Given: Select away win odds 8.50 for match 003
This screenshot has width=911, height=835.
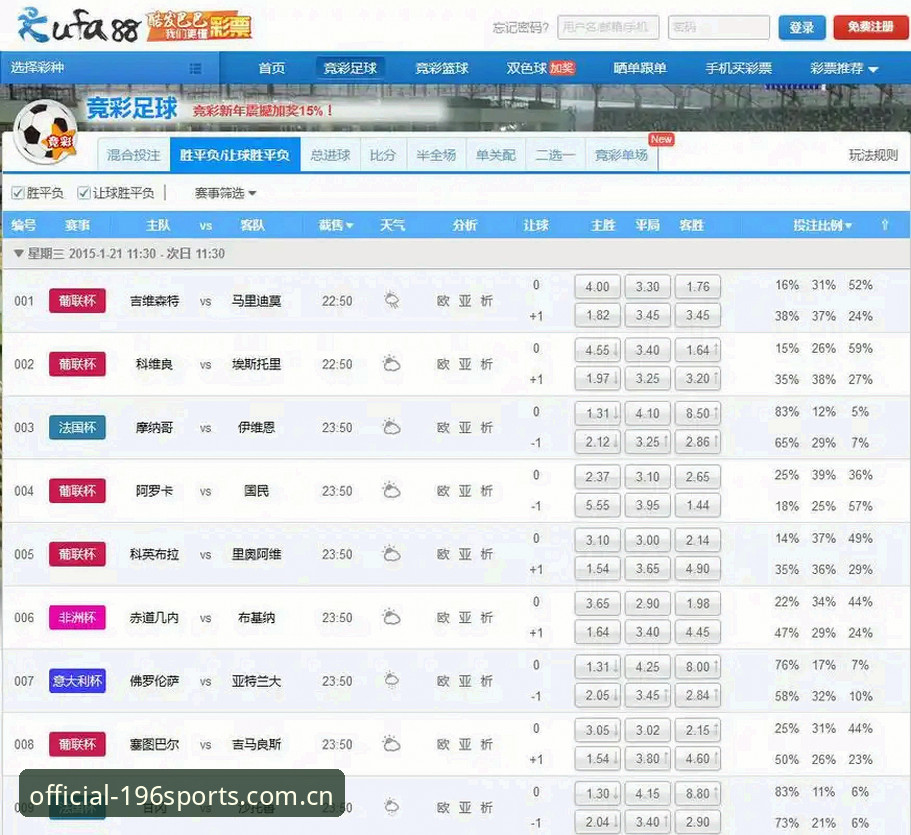Looking at the screenshot, I should pos(698,413).
